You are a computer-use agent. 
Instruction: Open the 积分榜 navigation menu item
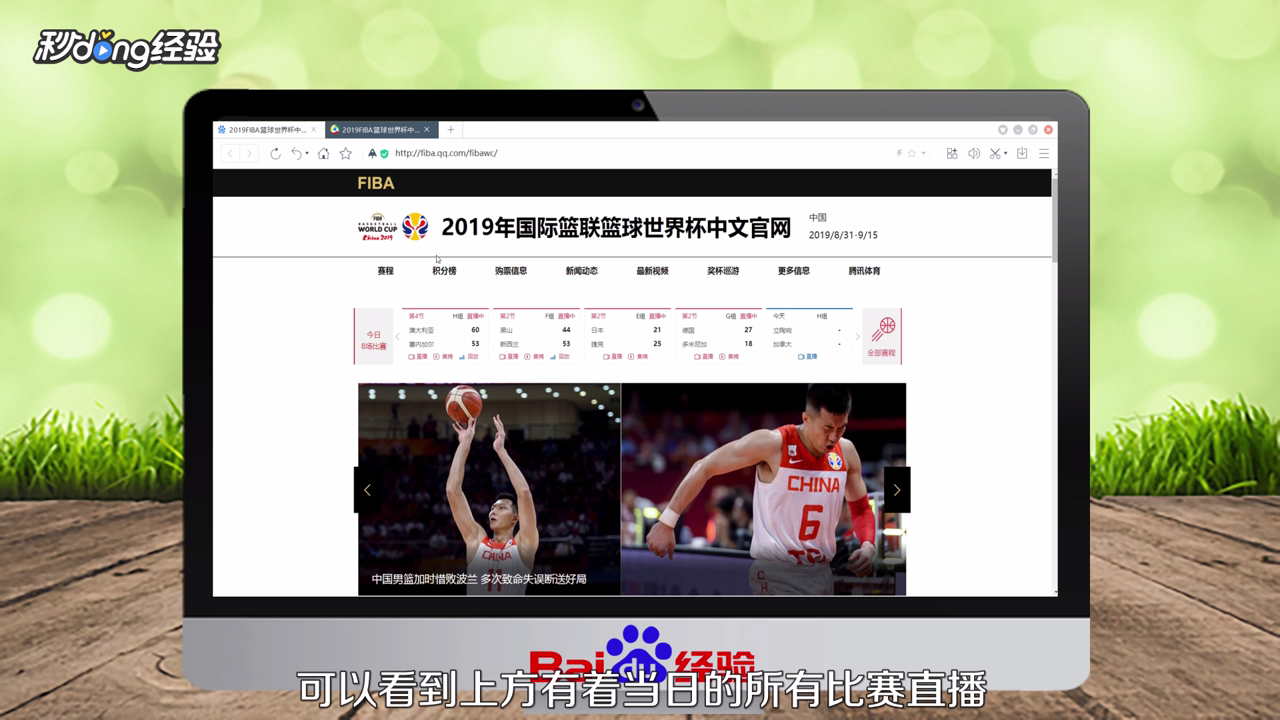point(444,271)
